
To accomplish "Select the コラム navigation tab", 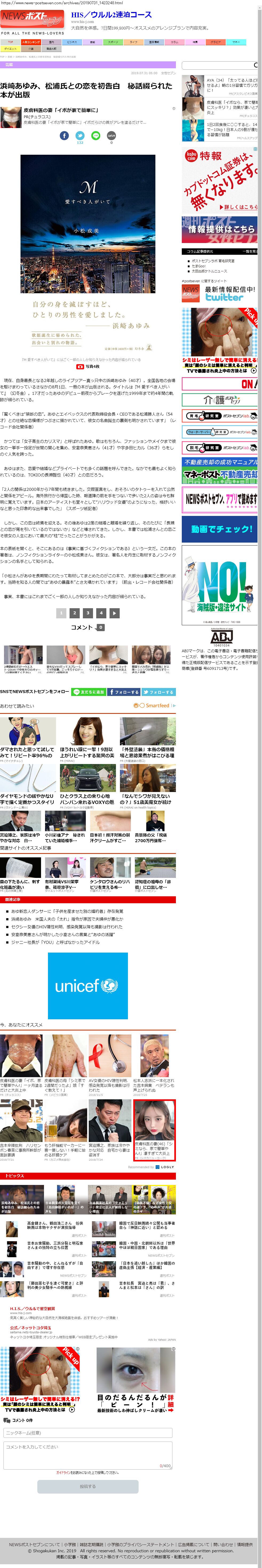I will [175, 42].
